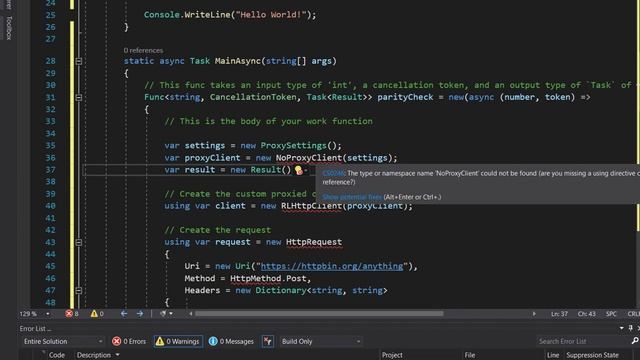
Task: Click the Show potential fixes link
Action: pyautogui.click(x=352, y=197)
